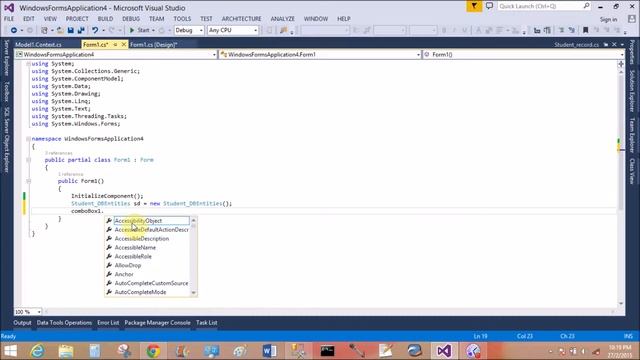The width and height of the screenshot is (640, 360).
Task: Switch to the Form1.cs [Design] tab
Action: click(153, 44)
